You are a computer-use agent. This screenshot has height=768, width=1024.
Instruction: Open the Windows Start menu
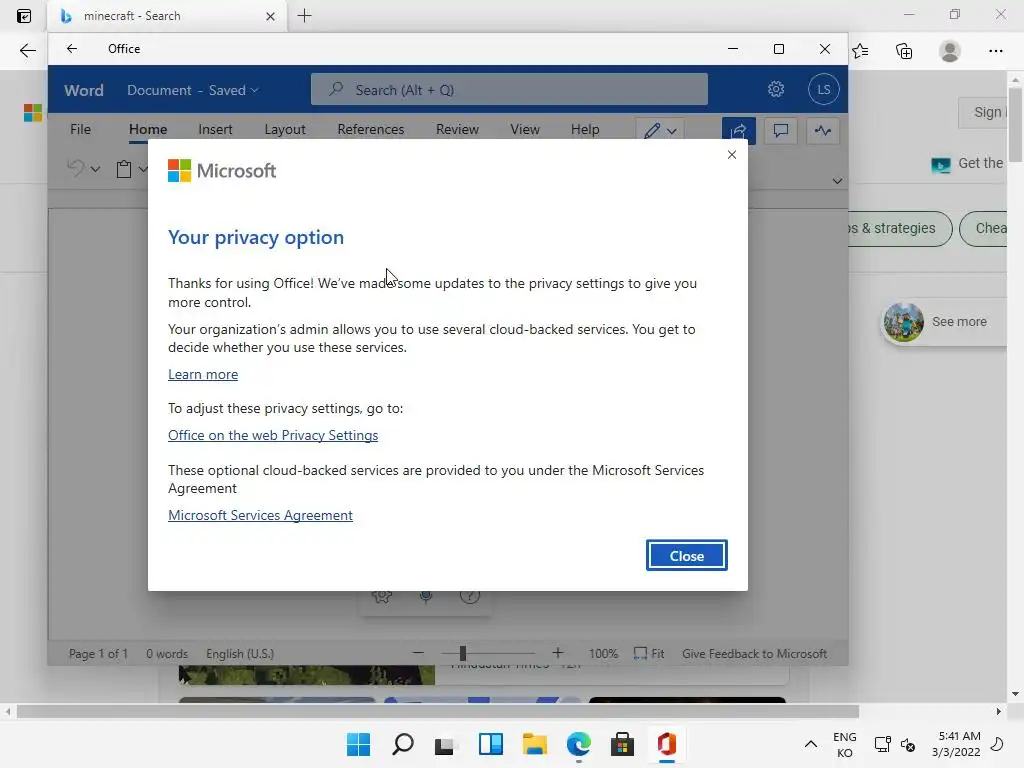[358, 744]
